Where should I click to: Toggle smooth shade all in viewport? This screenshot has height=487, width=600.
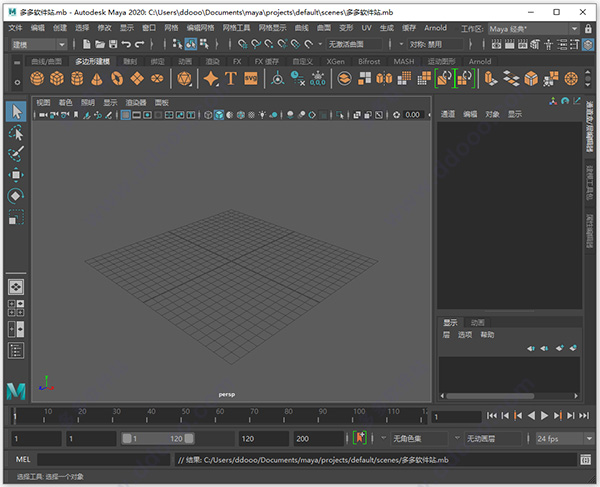pyautogui.click(x=220, y=116)
